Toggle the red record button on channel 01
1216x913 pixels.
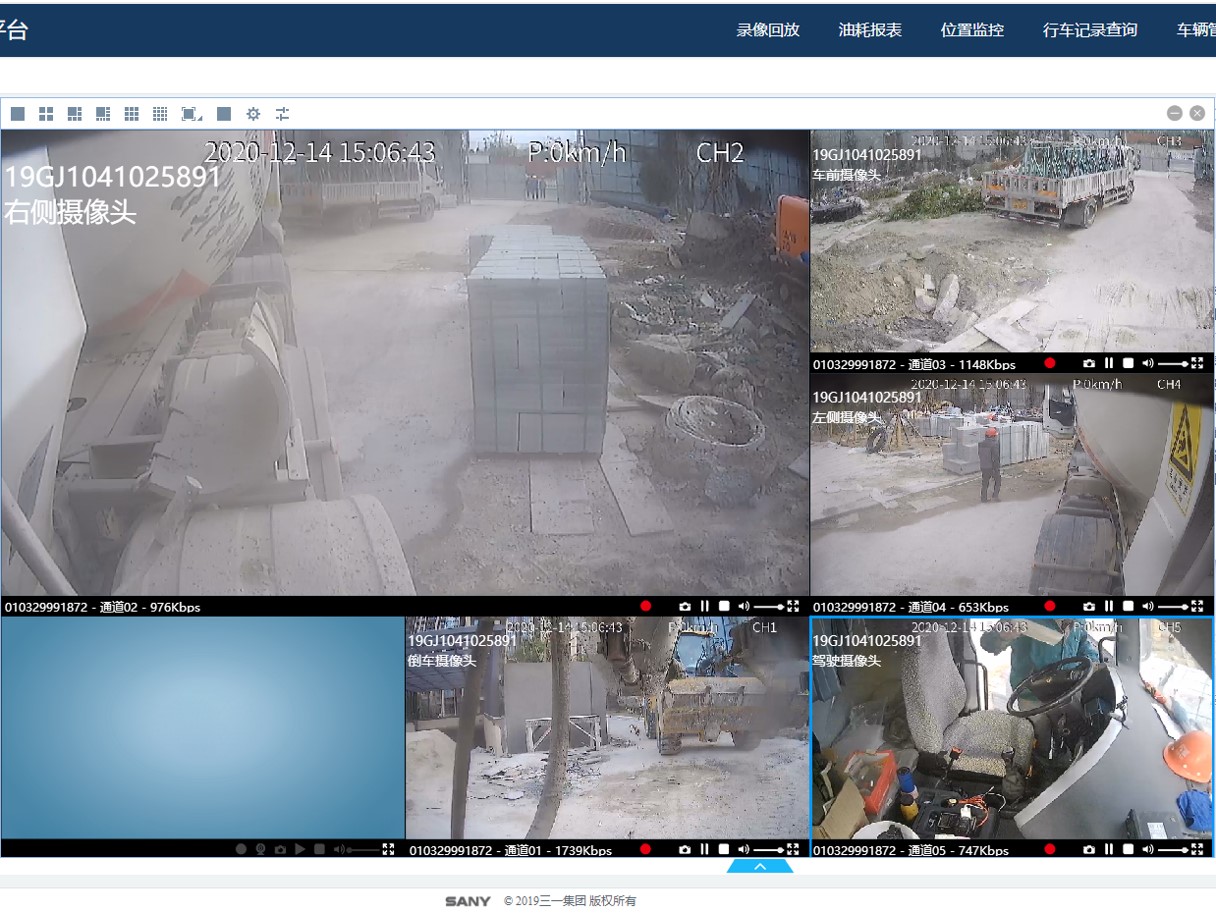point(646,850)
